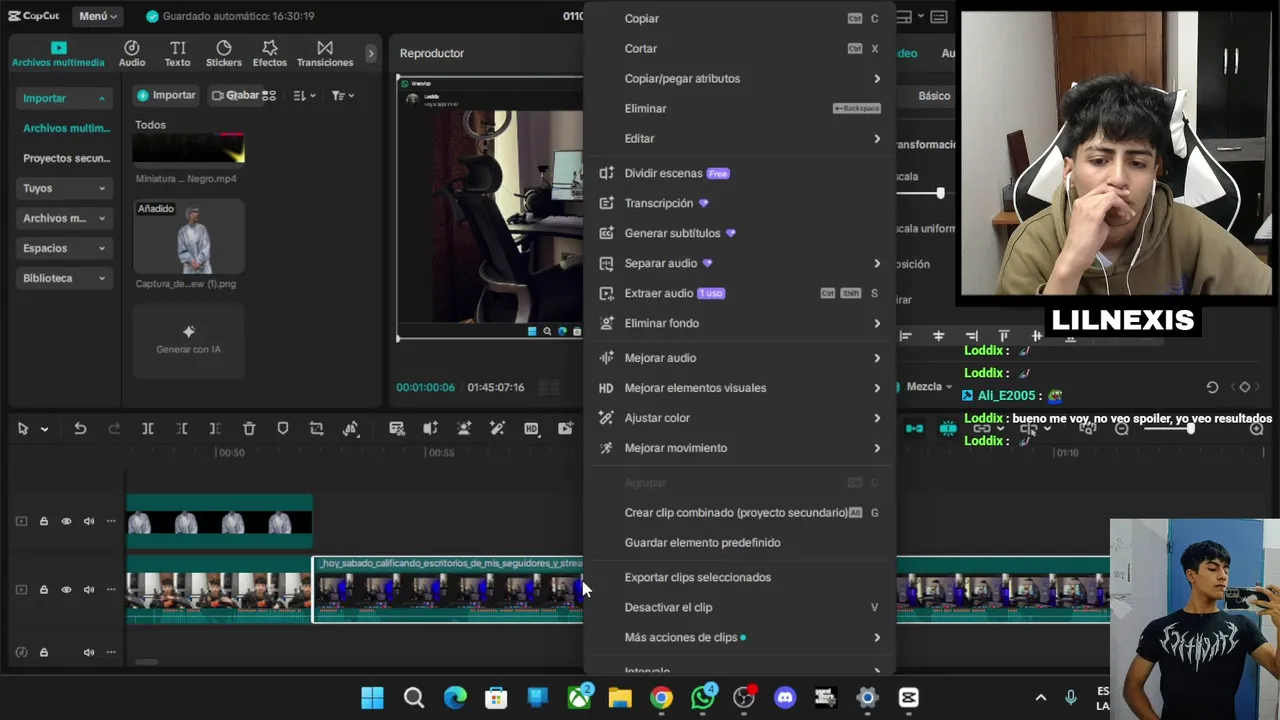Choose Dividir escenas in context menu
The width and height of the screenshot is (1280, 720).
click(740, 173)
